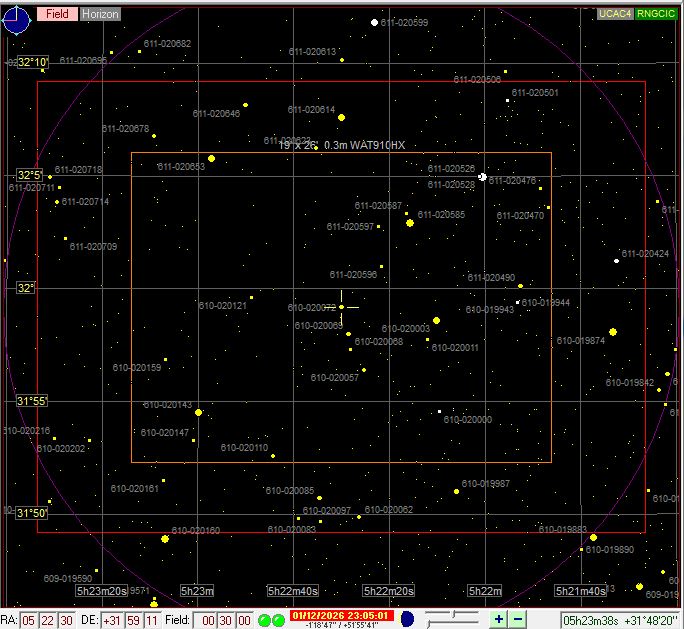Image resolution: width=684 pixels, height=629 pixels.
Task: Click the blue moon phase icon
Action: coord(407,620)
